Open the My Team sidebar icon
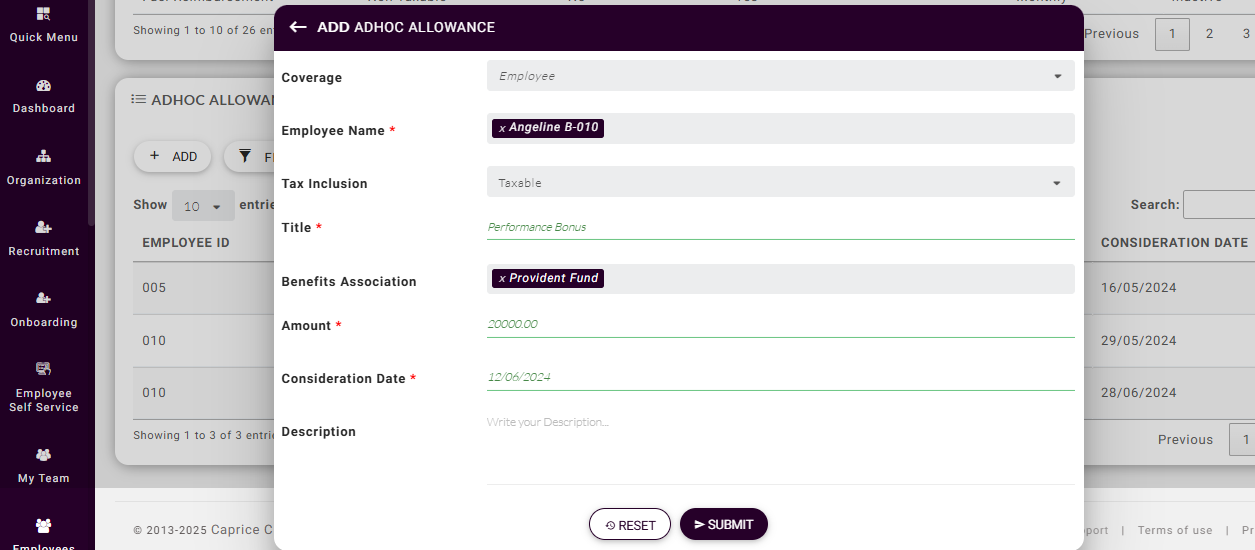The width and height of the screenshot is (1255, 550). 43,455
